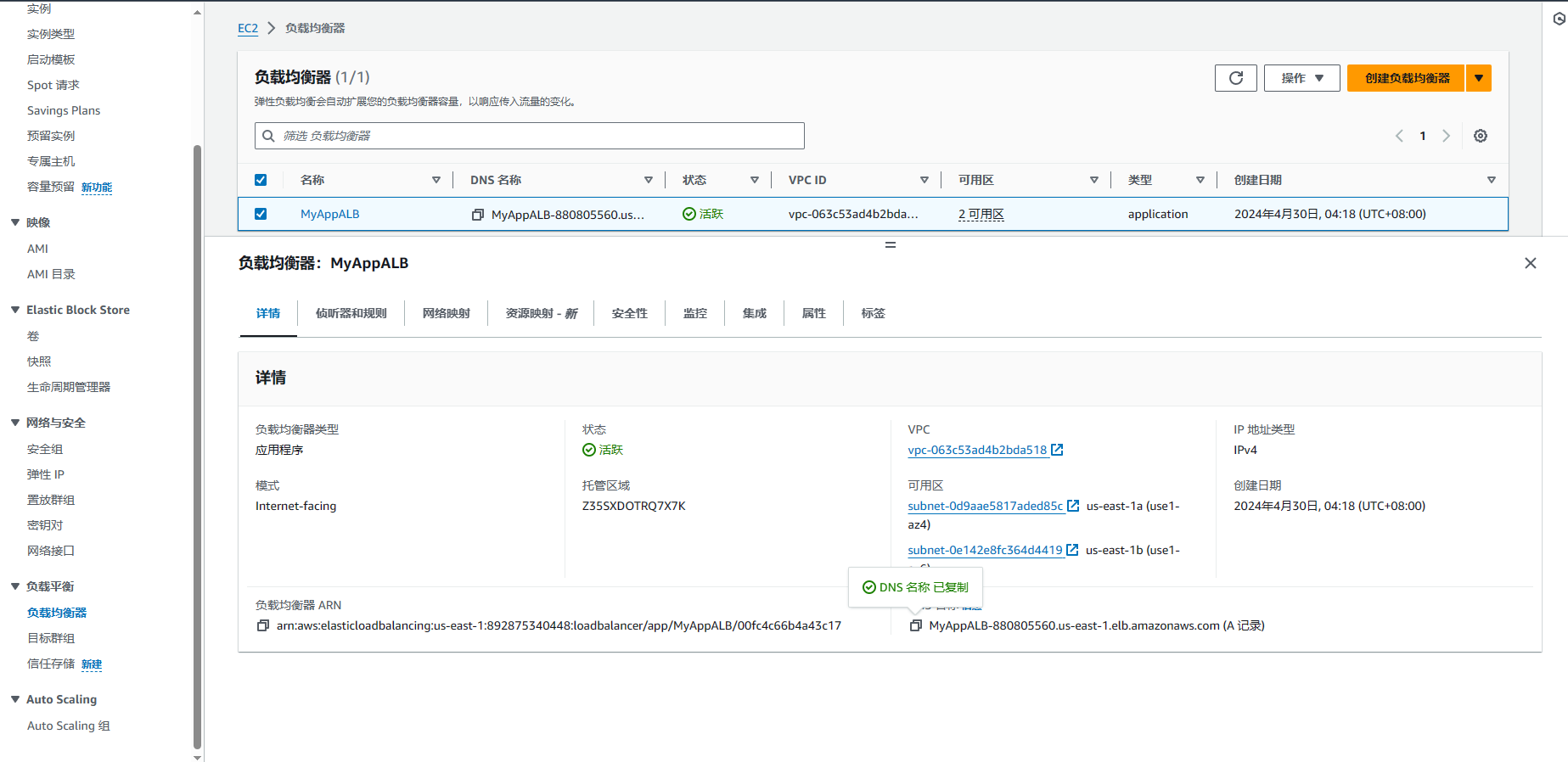Switch to 安全性 tab

pyautogui.click(x=630, y=313)
